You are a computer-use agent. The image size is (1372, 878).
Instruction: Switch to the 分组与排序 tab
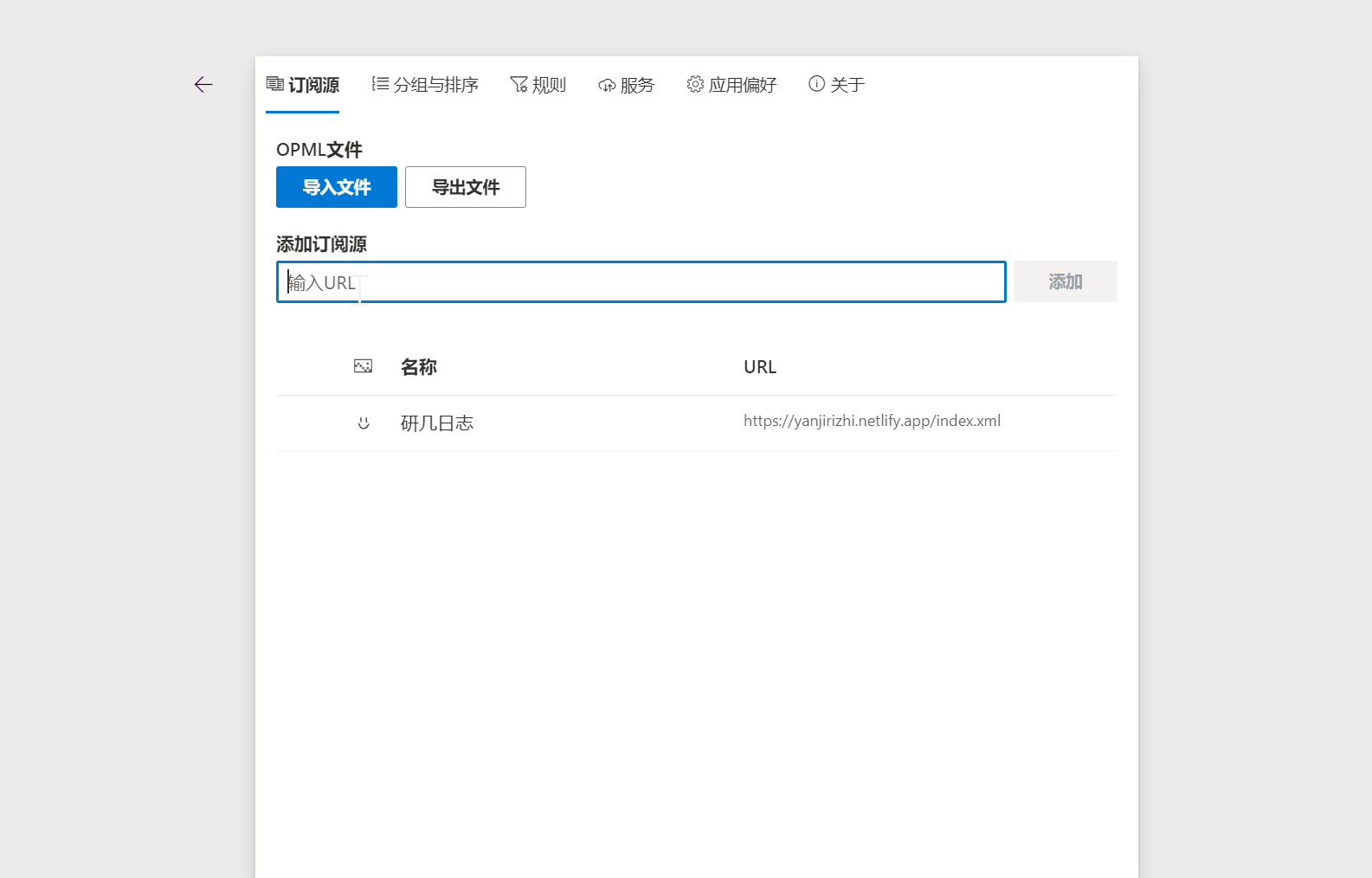(x=435, y=85)
